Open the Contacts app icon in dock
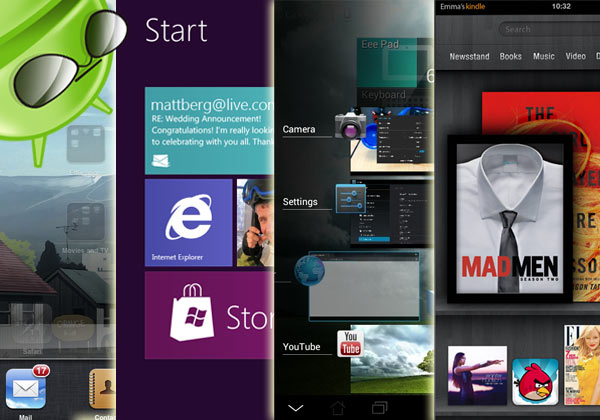This screenshot has width=600, height=420. click(103, 389)
